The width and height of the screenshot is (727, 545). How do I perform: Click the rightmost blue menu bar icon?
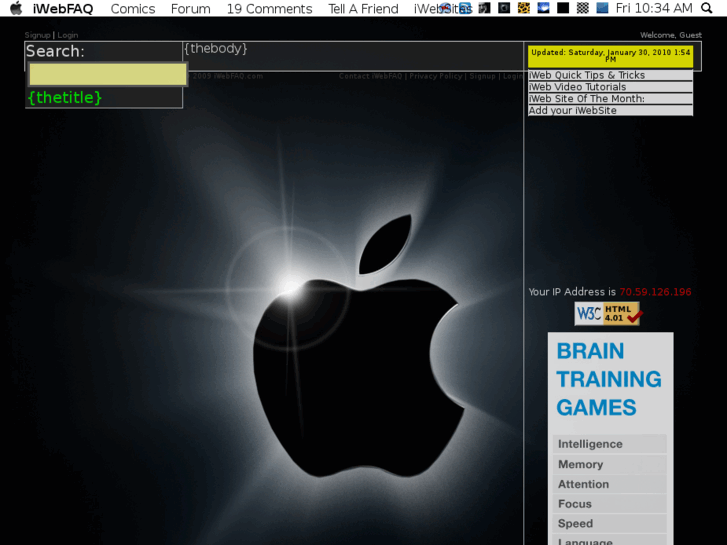[x=602, y=8]
